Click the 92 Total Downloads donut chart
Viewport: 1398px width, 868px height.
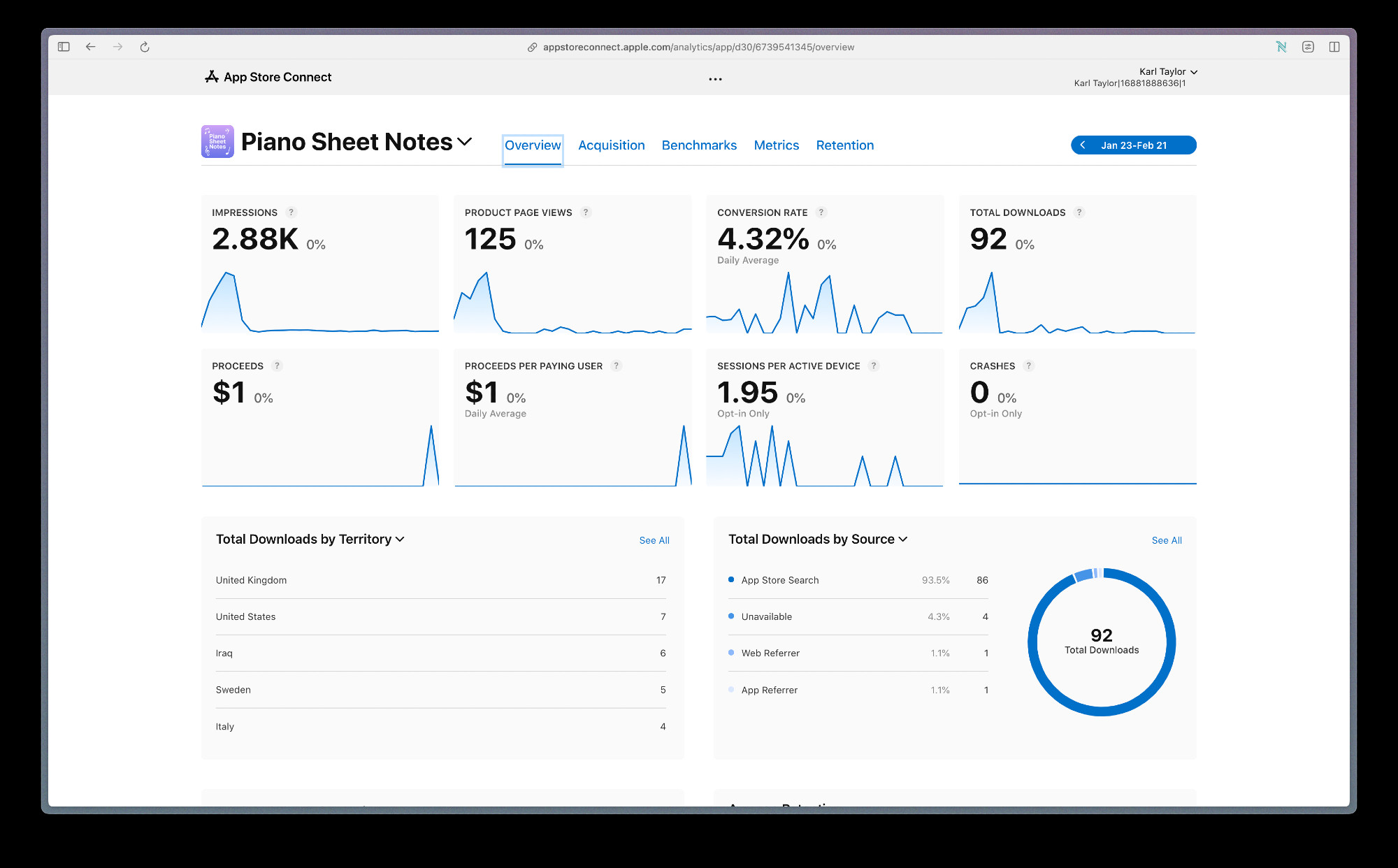click(1102, 642)
